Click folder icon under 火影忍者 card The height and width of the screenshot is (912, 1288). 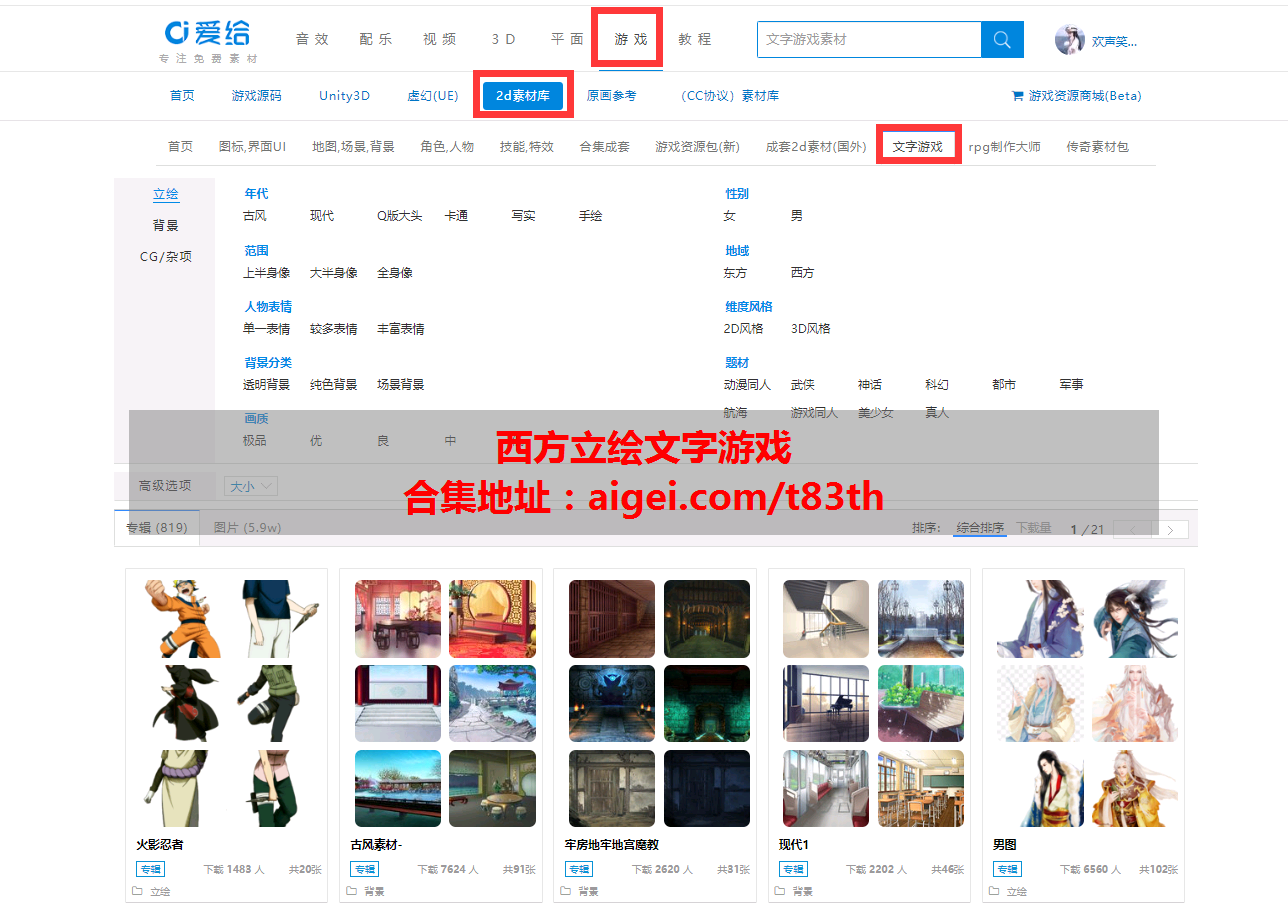(138, 890)
